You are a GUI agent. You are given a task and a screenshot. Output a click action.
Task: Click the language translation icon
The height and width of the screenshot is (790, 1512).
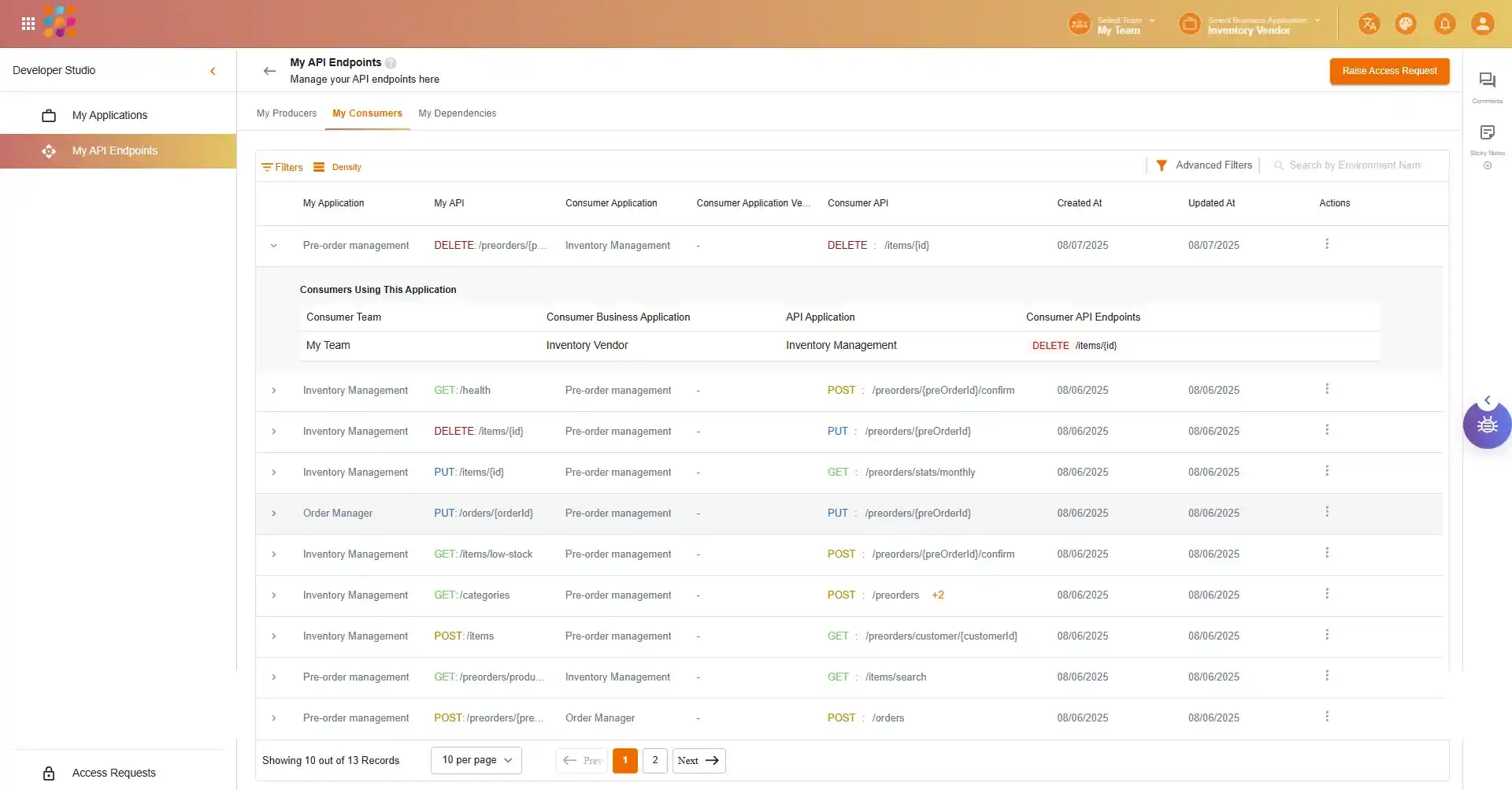[x=1369, y=24]
